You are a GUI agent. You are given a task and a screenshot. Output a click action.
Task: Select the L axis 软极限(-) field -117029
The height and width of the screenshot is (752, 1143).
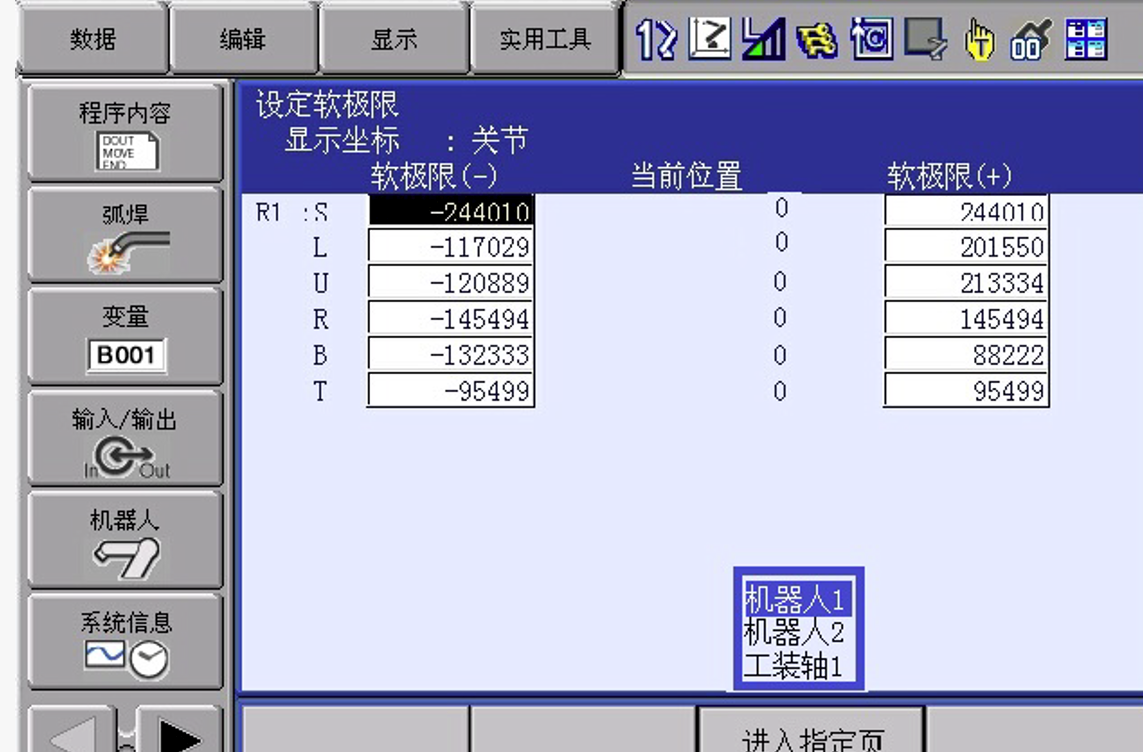tap(451, 247)
